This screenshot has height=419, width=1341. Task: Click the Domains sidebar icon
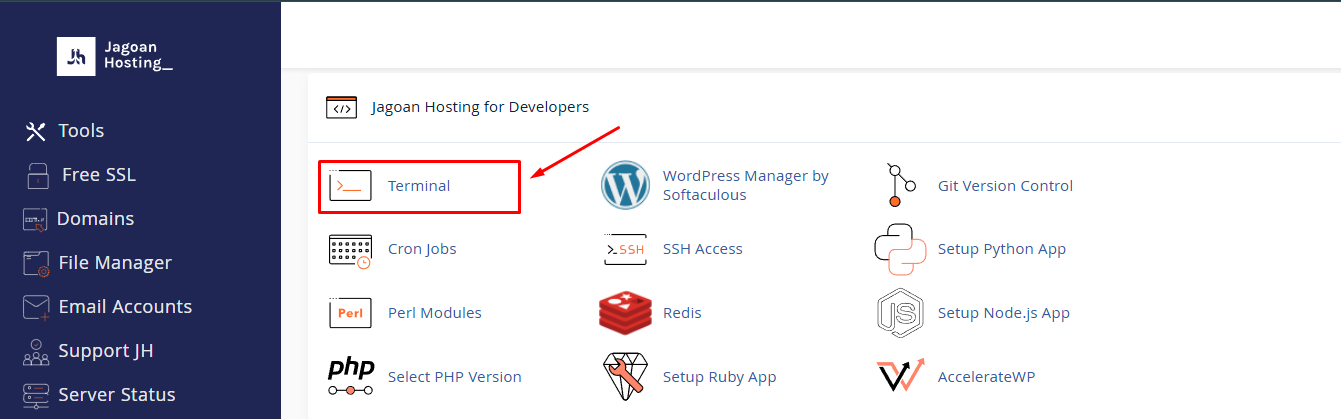coord(35,219)
